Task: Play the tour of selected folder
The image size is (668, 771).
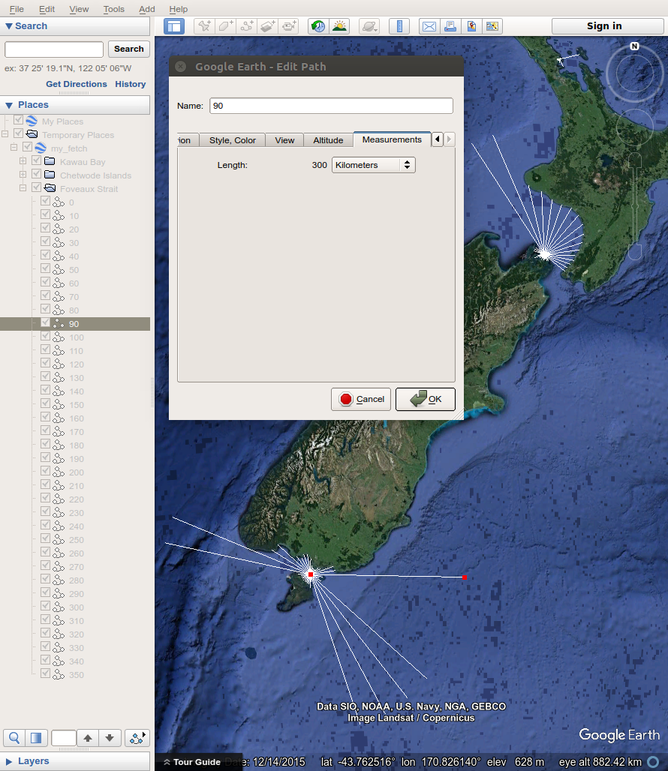Action: [137, 738]
